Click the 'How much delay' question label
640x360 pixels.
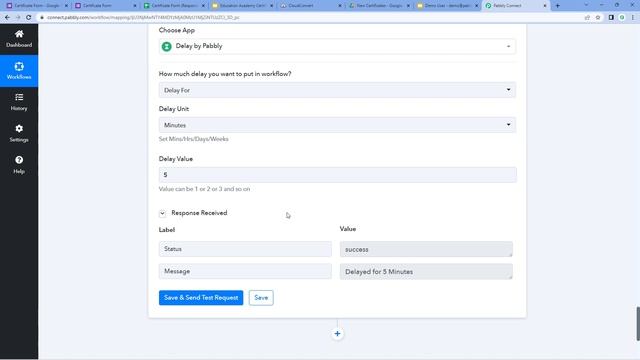point(225,74)
